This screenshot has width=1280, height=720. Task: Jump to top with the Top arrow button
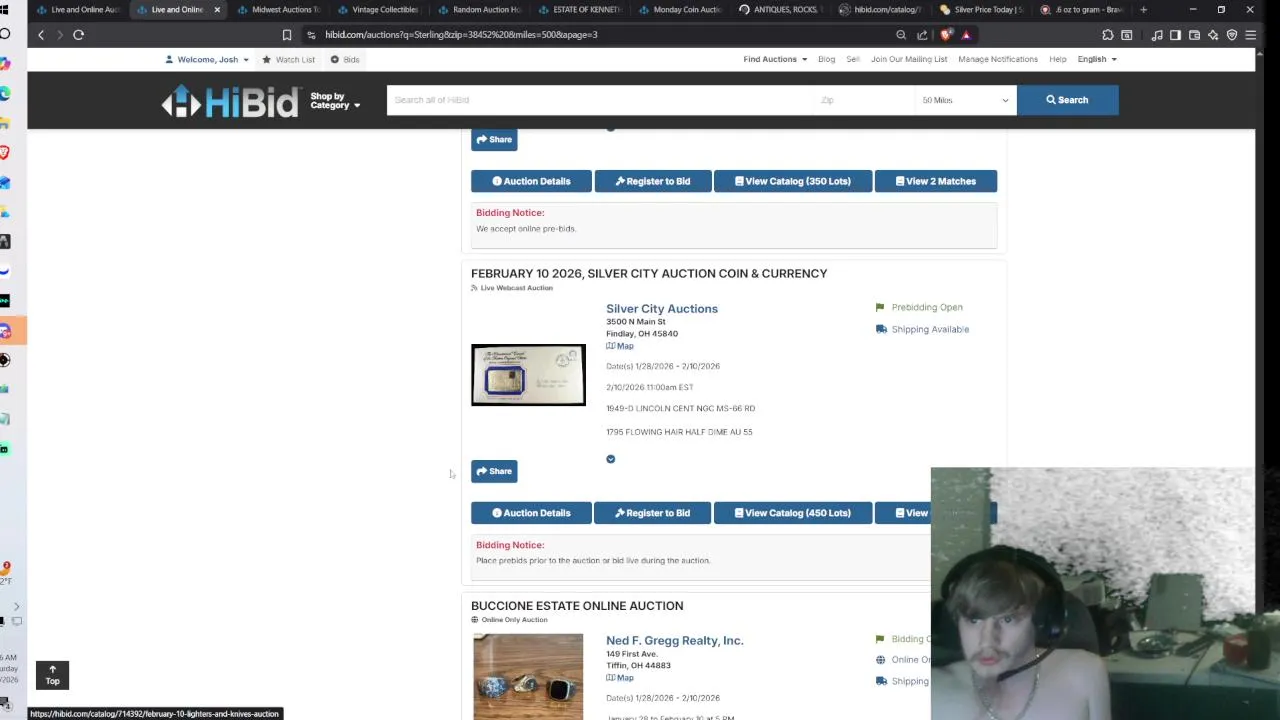tap(52, 675)
